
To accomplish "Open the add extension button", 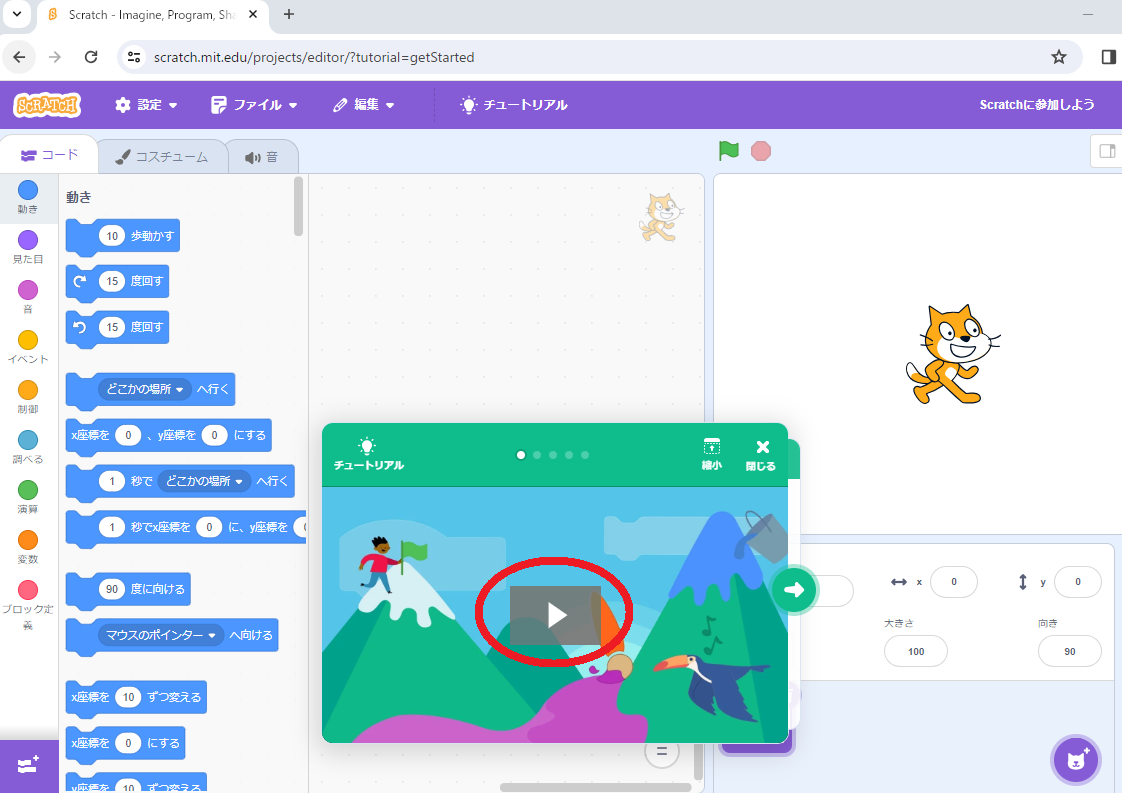I will [x=29, y=765].
